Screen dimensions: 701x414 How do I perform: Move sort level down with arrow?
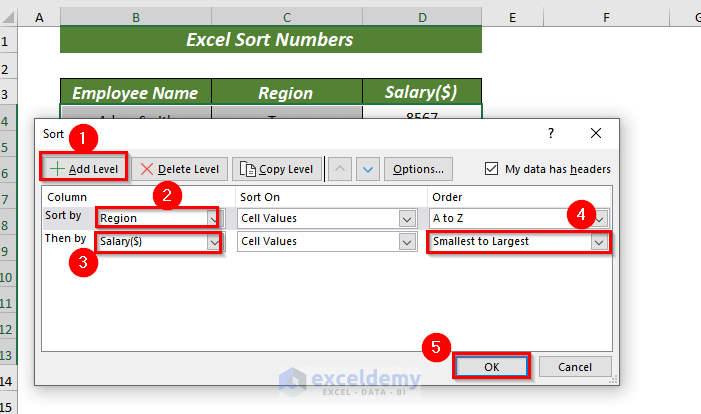tap(368, 169)
